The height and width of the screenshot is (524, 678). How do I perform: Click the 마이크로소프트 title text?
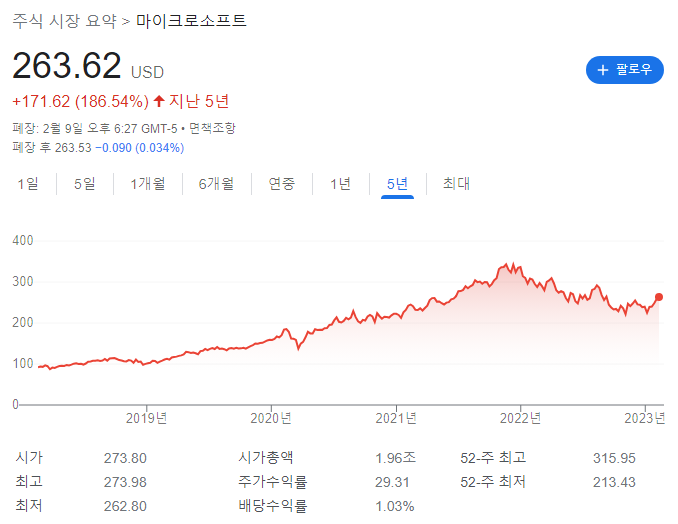coord(191,21)
